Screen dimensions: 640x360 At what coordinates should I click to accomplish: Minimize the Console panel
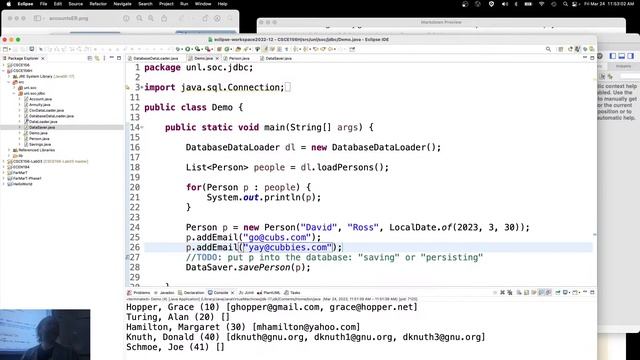coord(585,292)
